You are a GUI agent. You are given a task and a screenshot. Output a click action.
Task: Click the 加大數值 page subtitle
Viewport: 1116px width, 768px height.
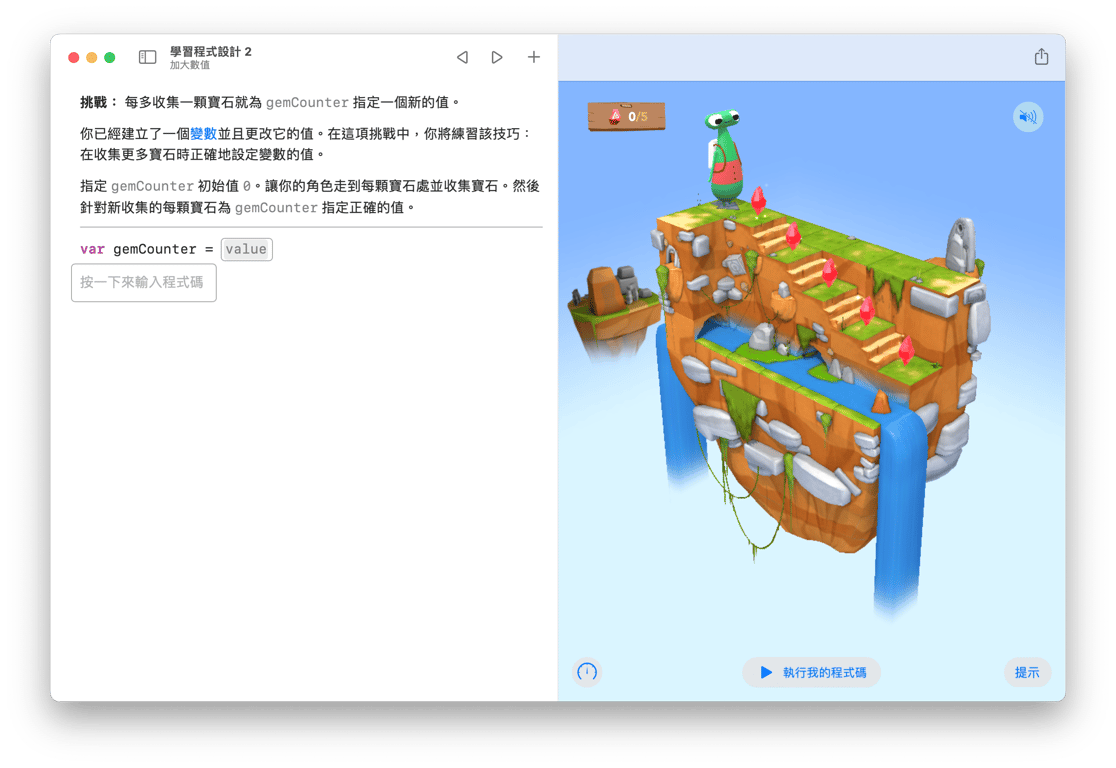tap(190, 65)
